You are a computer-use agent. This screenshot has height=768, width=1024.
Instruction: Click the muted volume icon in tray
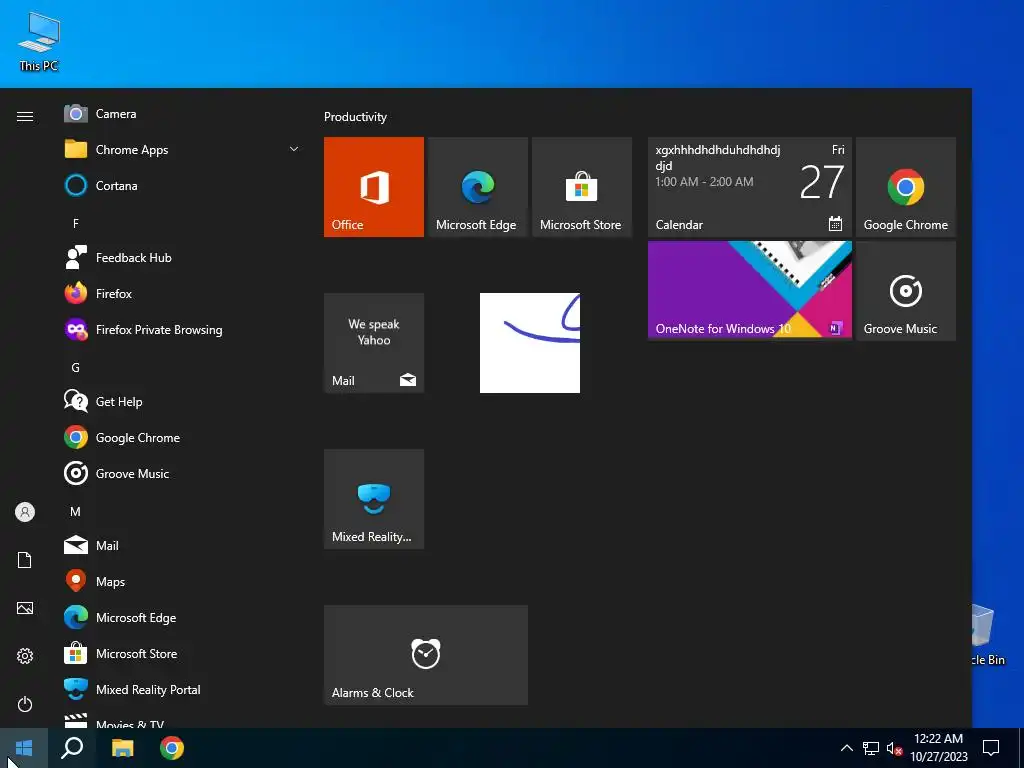click(x=894, y=748)
